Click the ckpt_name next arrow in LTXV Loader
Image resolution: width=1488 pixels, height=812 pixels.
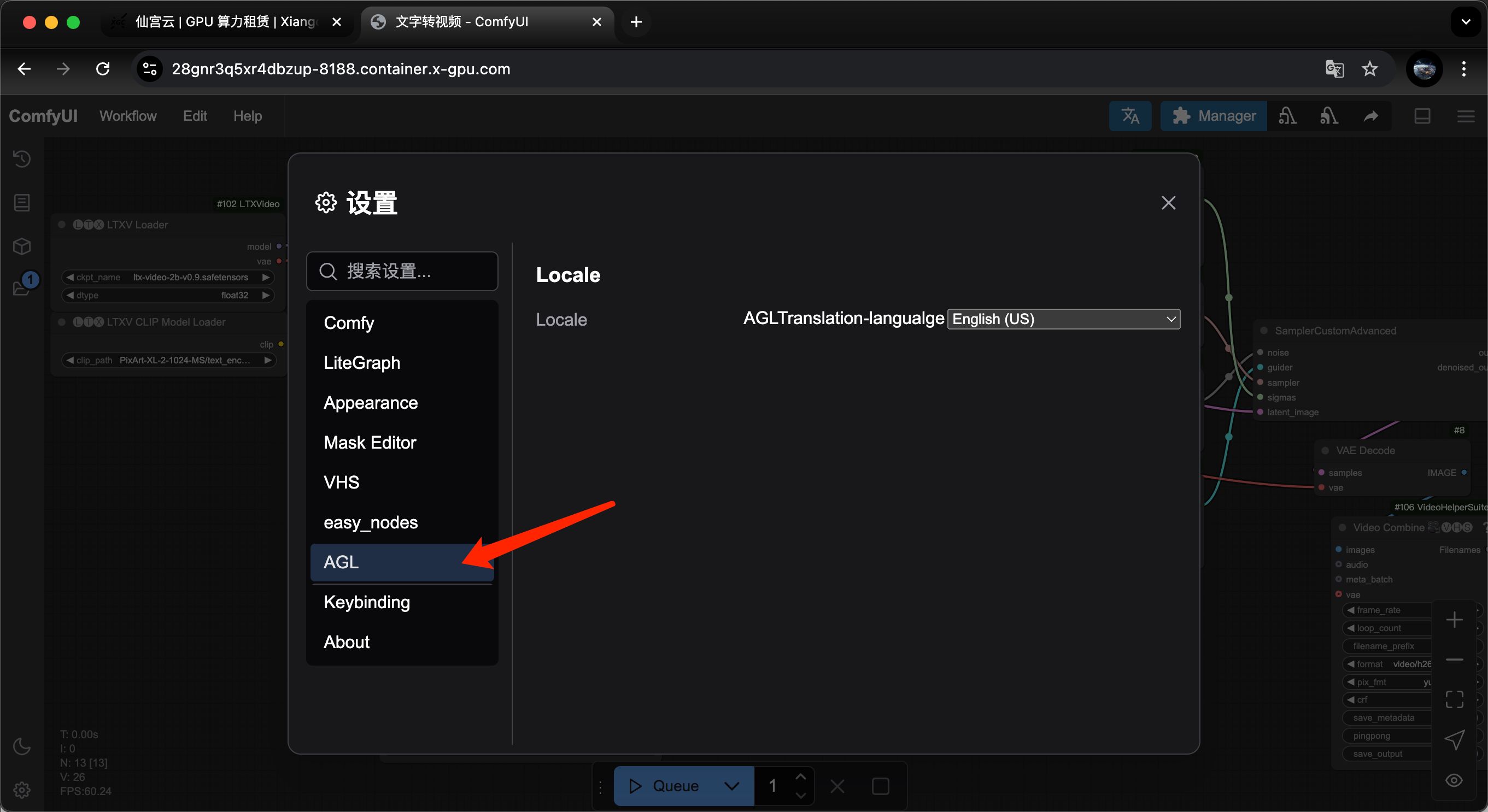coord(266,277)
